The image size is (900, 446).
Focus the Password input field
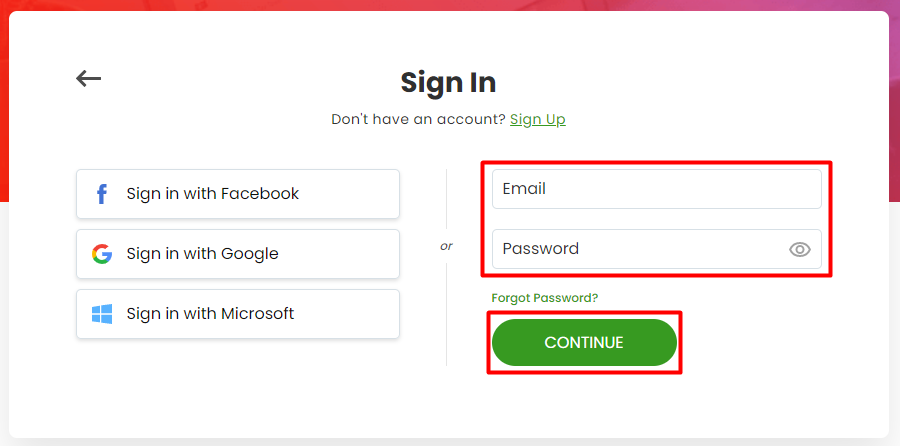[x=657, y=249]
